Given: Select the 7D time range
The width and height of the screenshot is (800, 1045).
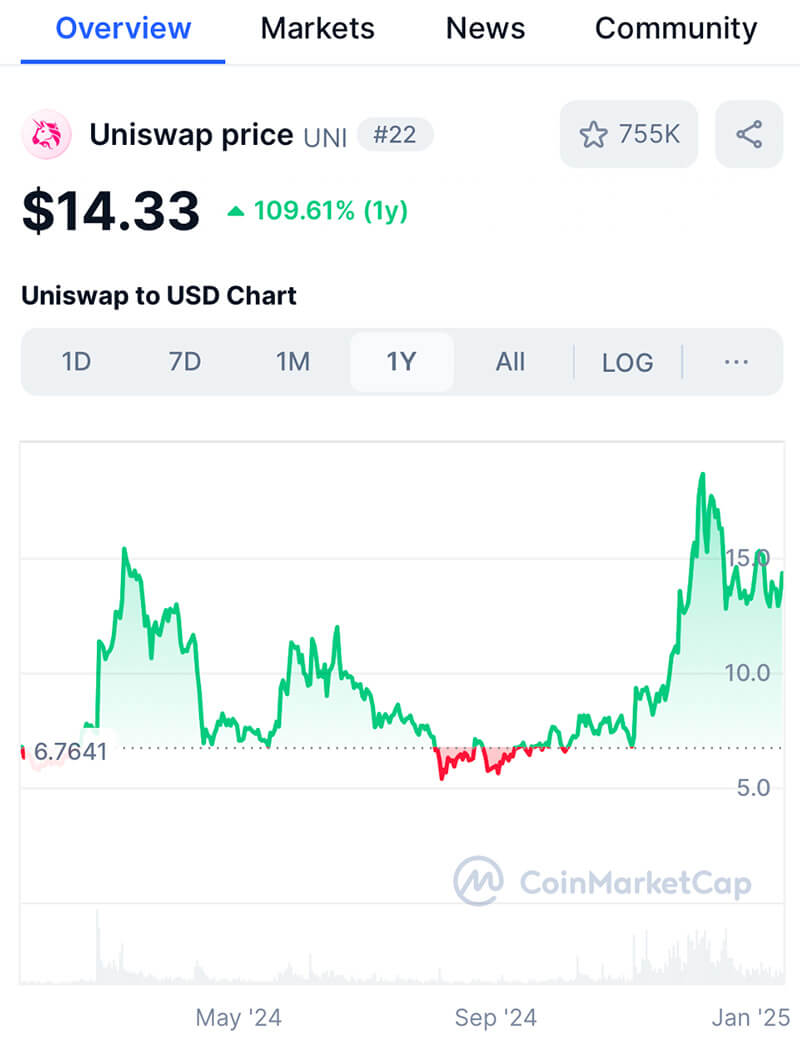Looking at the screenshot, I should pyautogui.click(x=185, y=362).
